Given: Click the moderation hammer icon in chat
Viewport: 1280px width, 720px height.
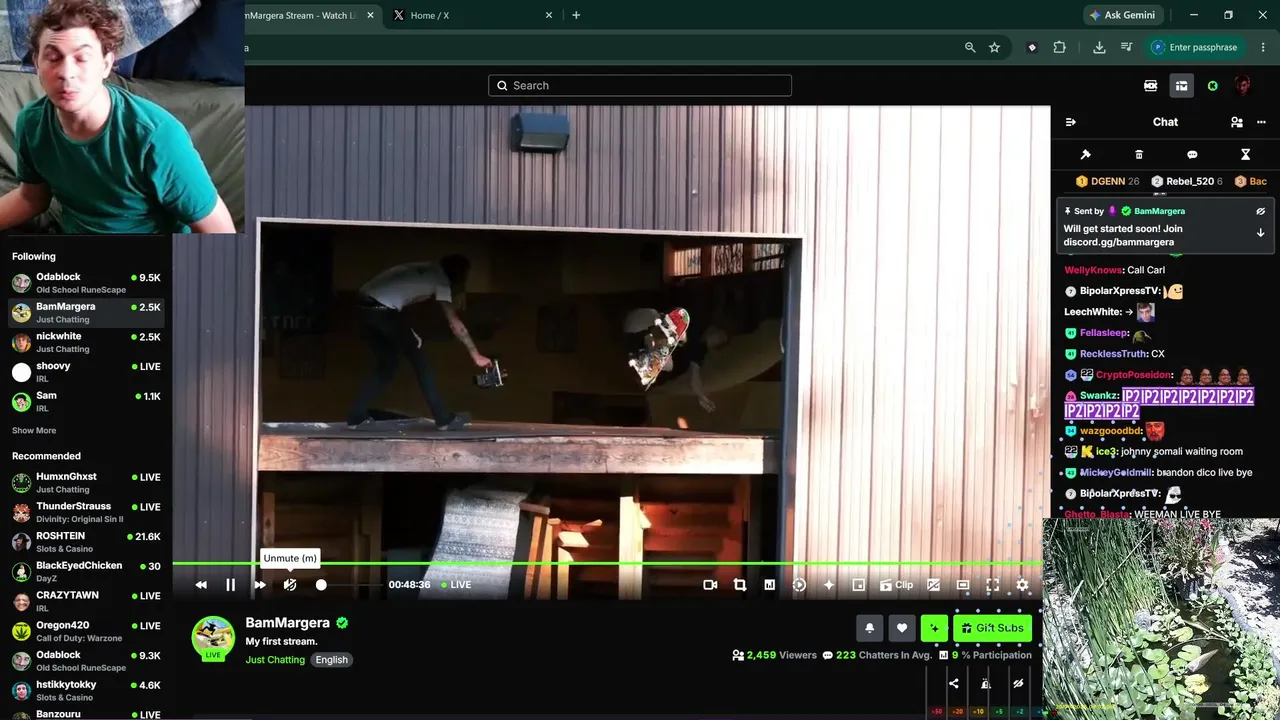Looking at the screenshot, I should coord(1086,155).
